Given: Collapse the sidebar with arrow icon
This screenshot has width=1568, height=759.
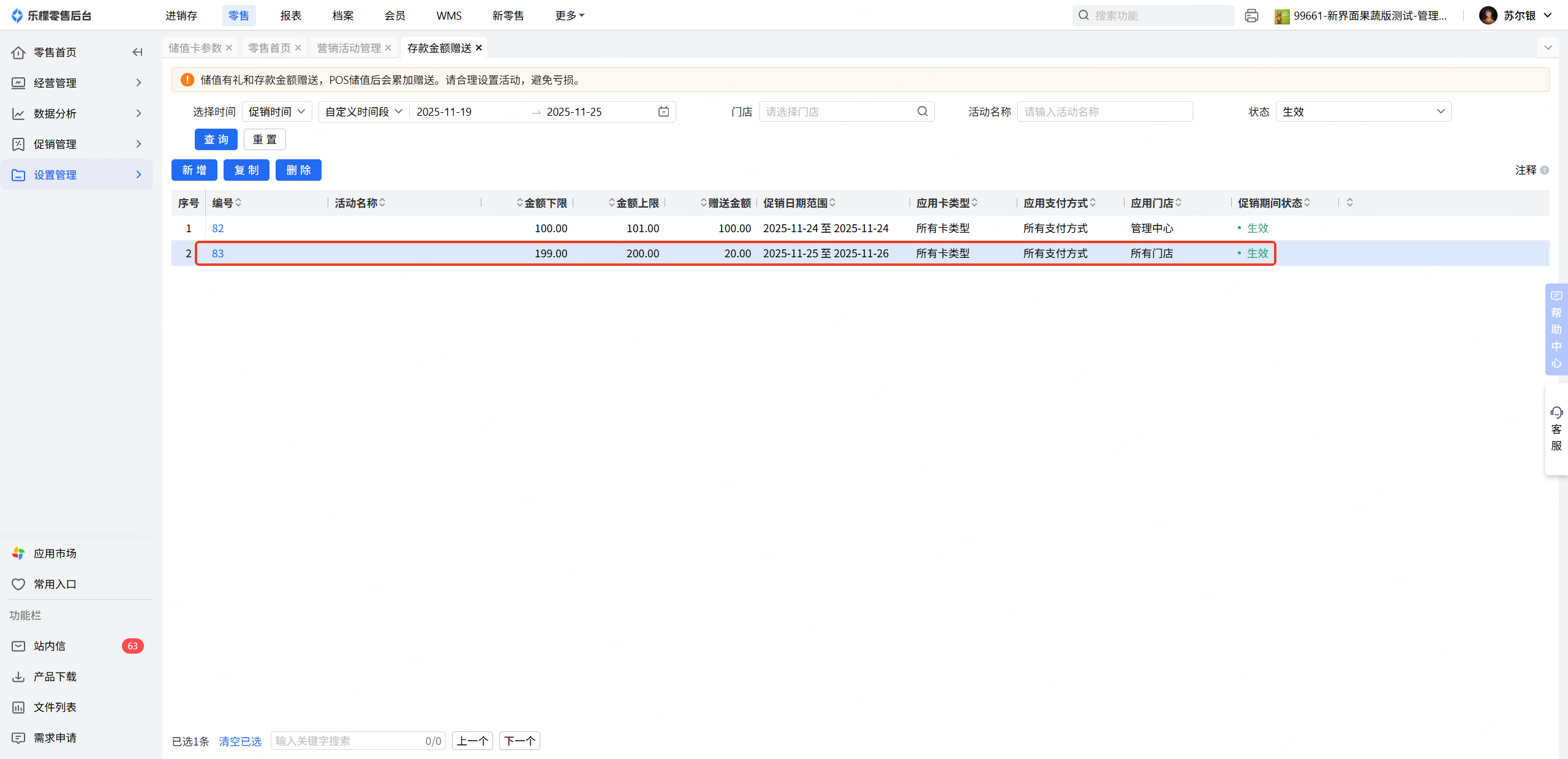Looking at the screenshot, I should 137,52.
